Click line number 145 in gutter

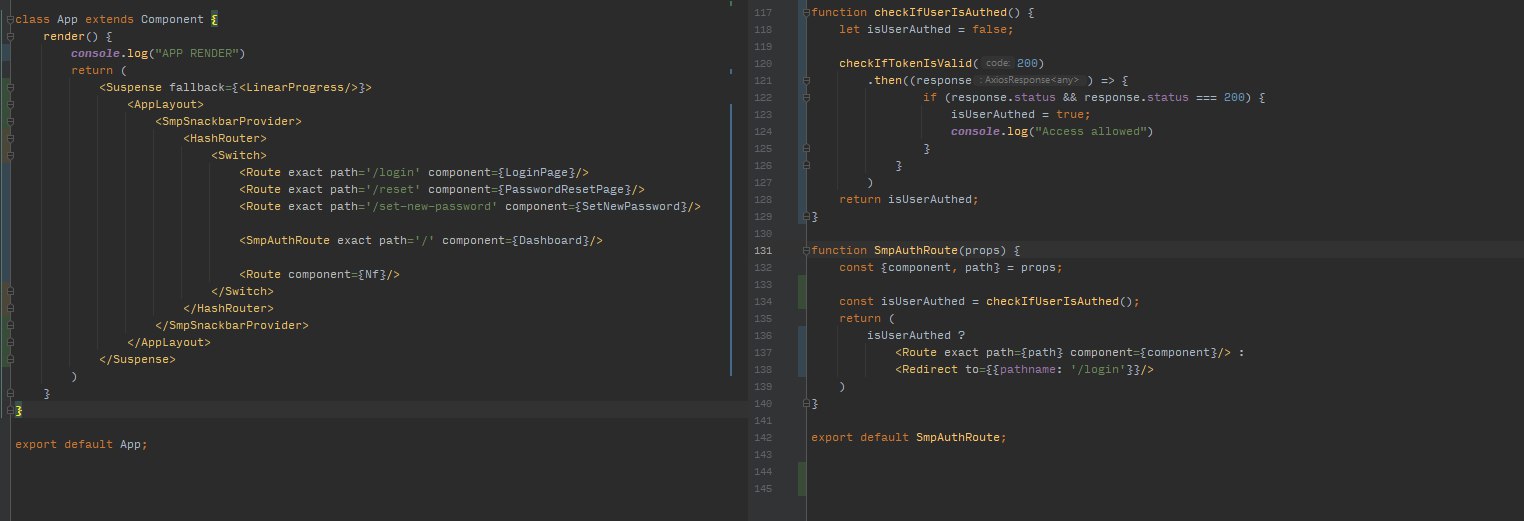tap(762, 488)
